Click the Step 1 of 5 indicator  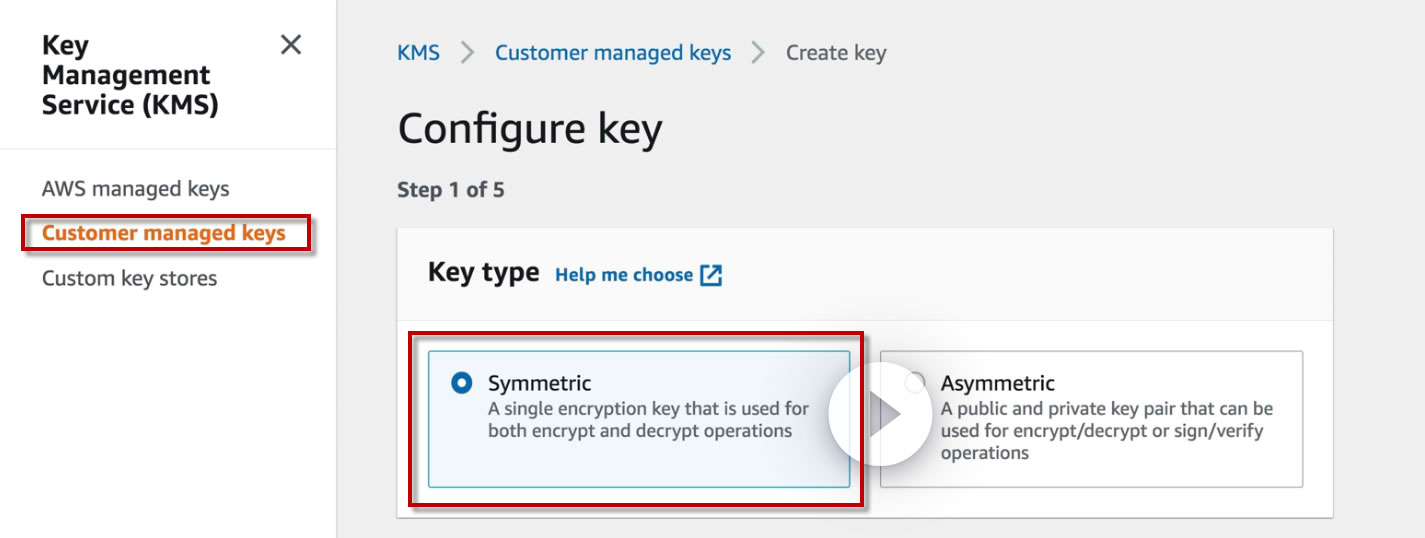[450, 190]
